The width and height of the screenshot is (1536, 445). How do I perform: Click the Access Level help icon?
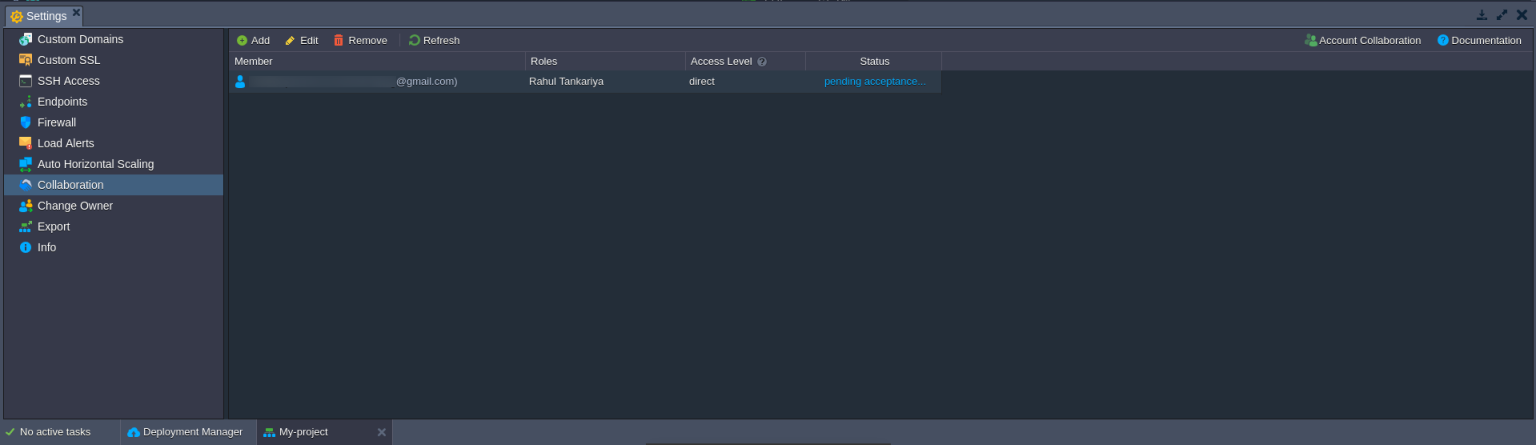click(x=762, y=62)
